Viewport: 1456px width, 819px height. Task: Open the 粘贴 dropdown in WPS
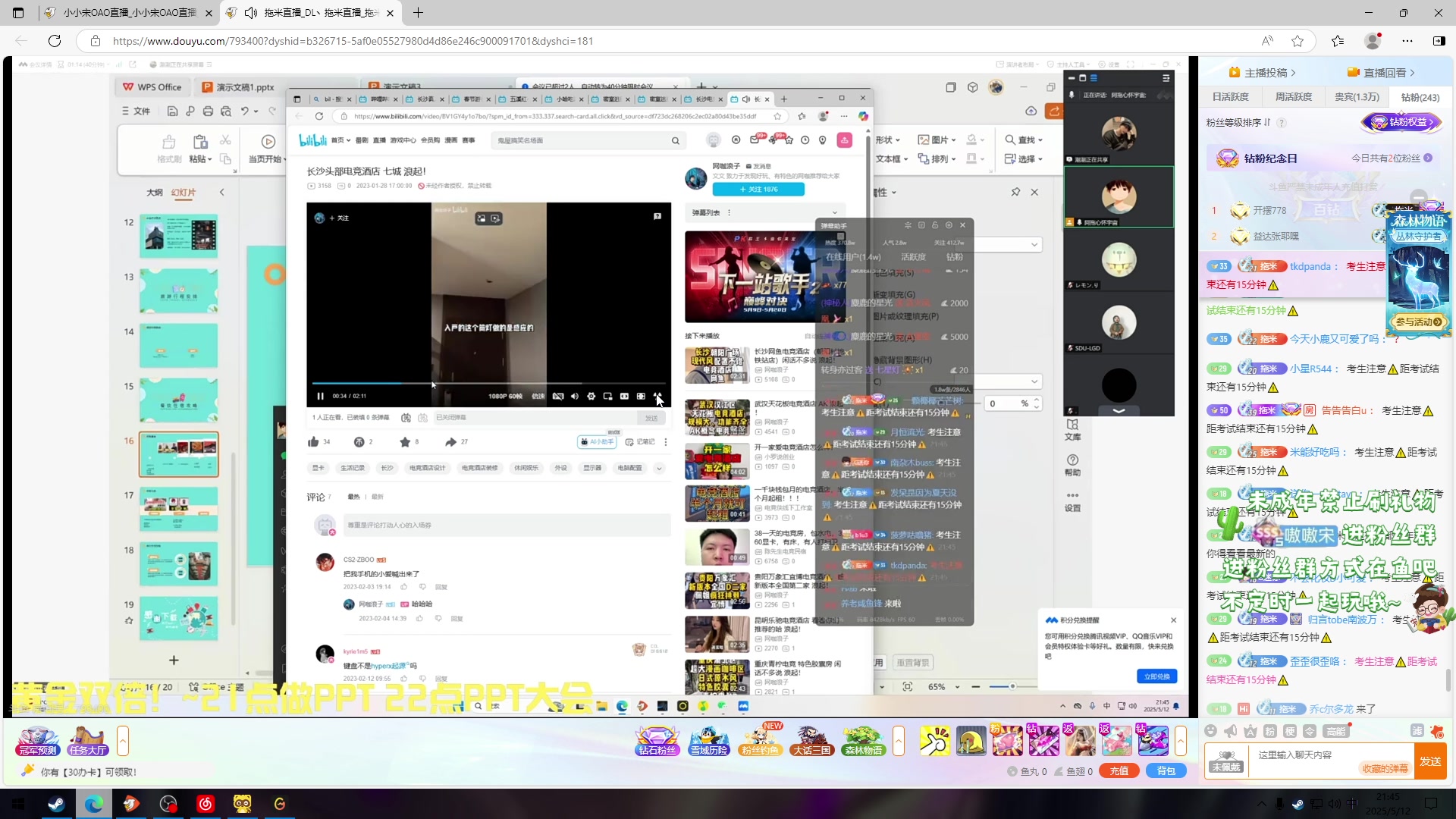200,159
